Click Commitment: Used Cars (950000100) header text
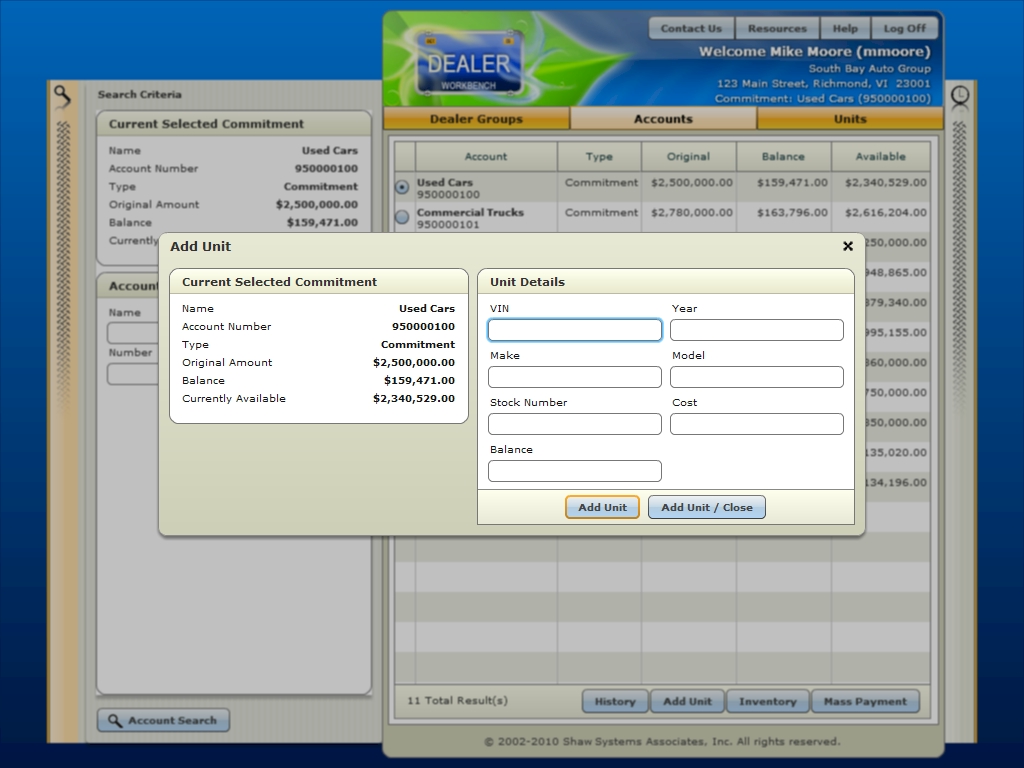The width and height of the screenshot is (1024, 768). 822,99
